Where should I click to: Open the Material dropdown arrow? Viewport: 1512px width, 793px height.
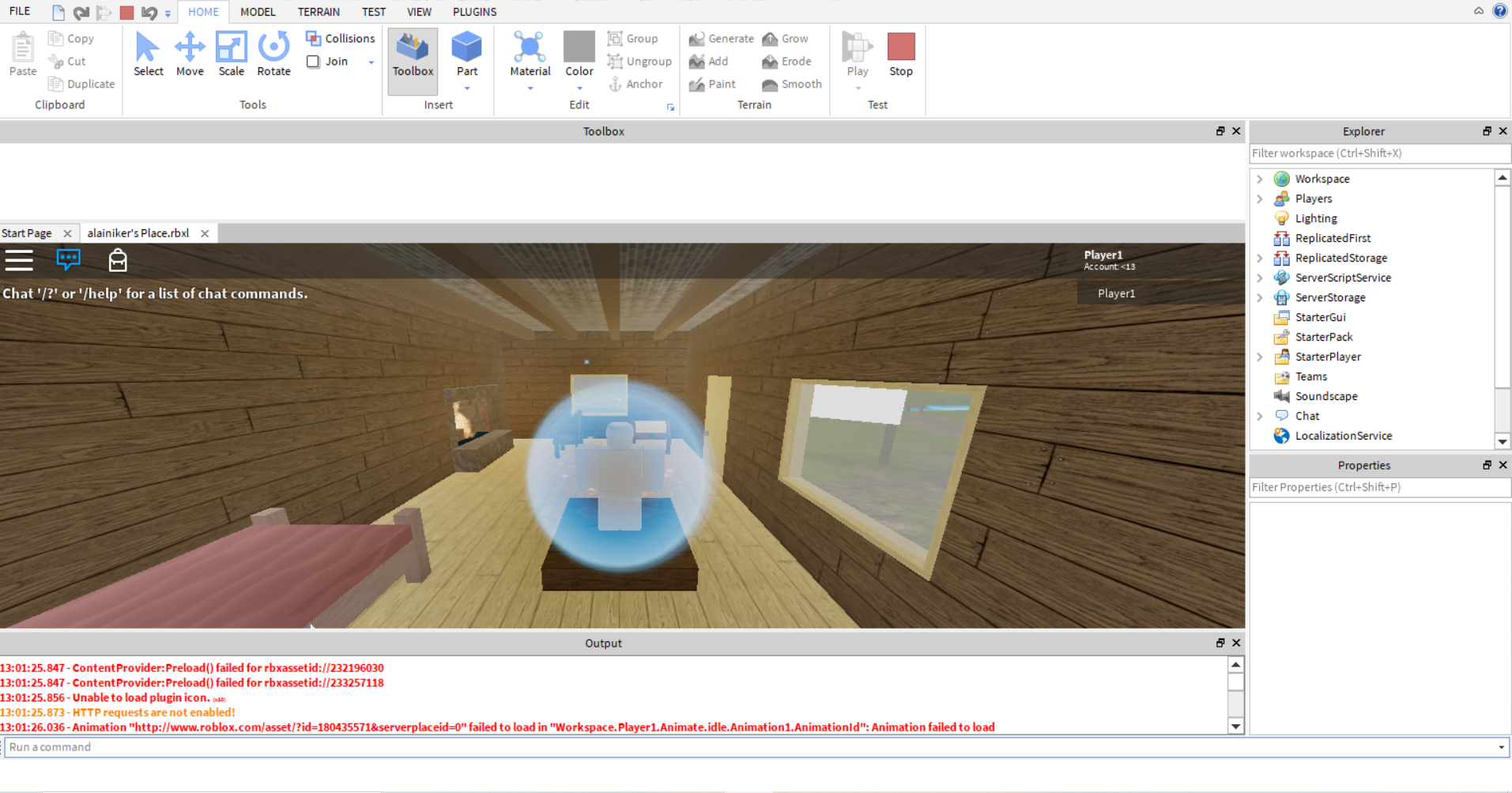click(530, 89)
